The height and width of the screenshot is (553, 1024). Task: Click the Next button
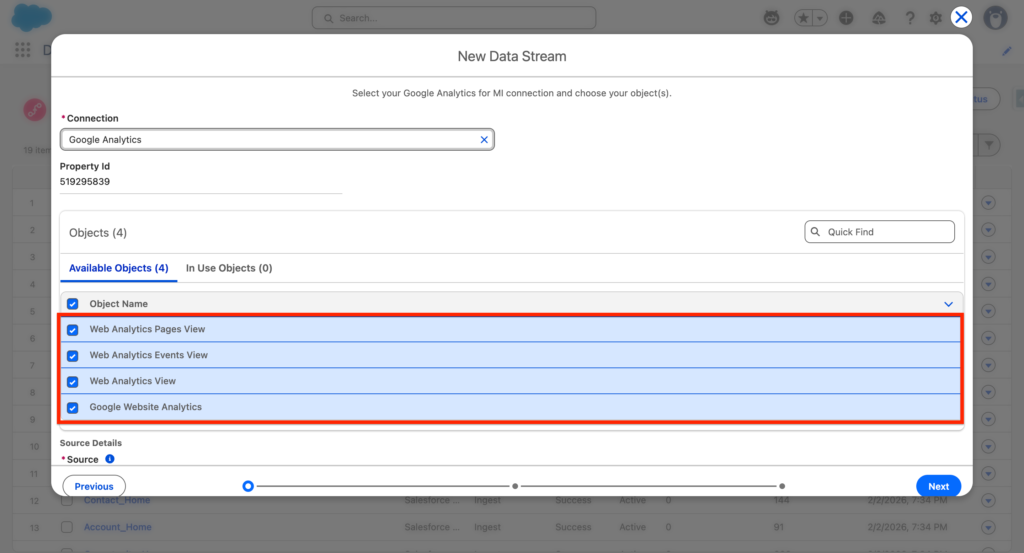pos(938,486)
